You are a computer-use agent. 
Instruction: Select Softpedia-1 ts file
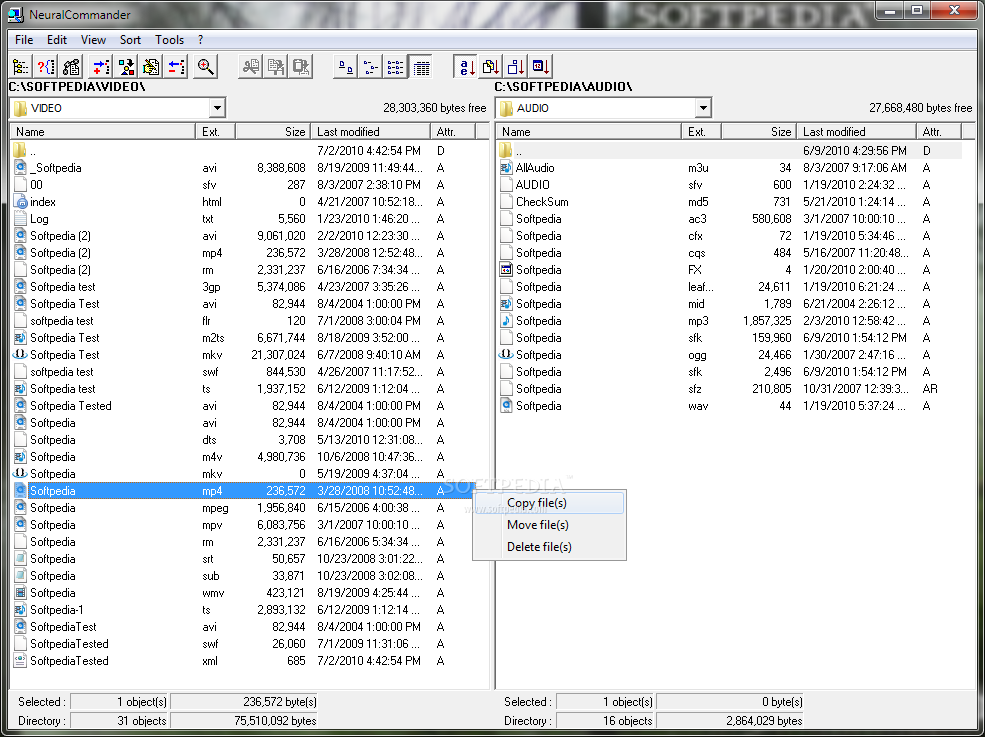coord(57,609)
